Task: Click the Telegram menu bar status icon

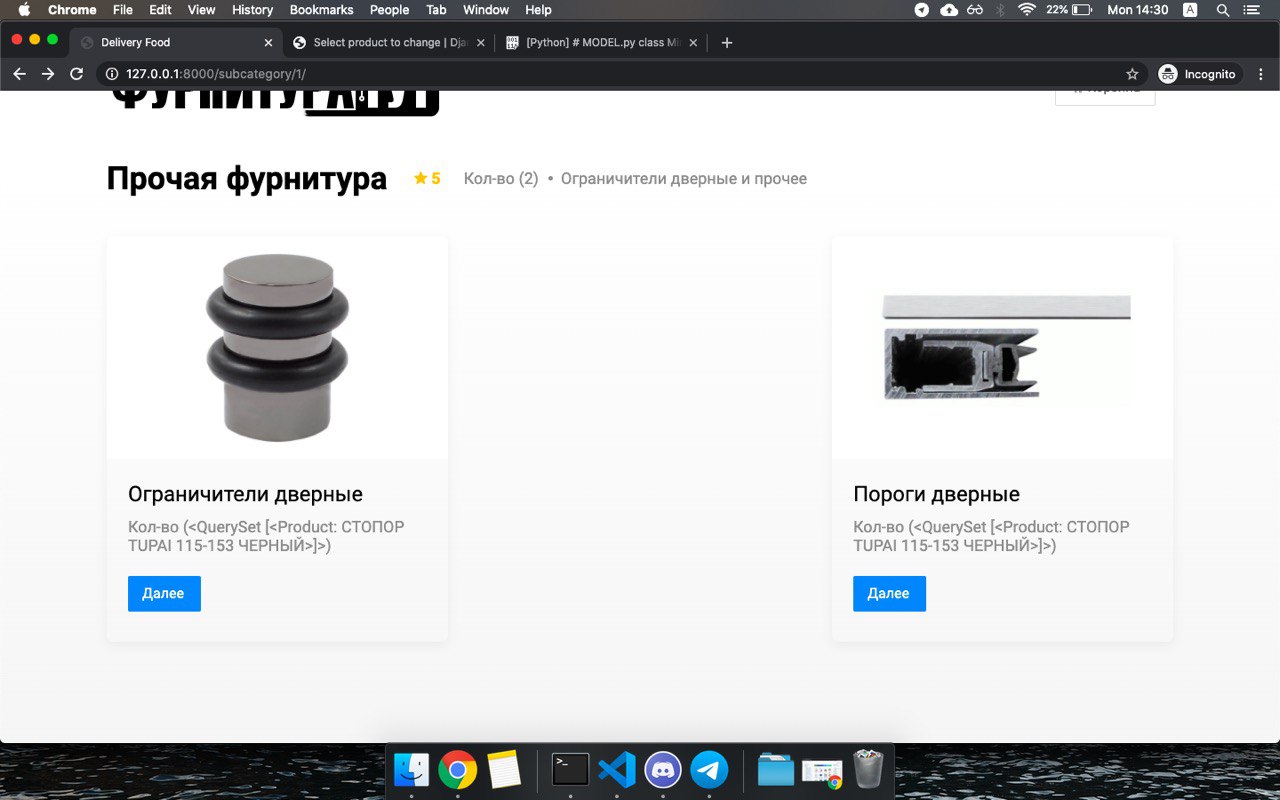Action: coord(922,10)
